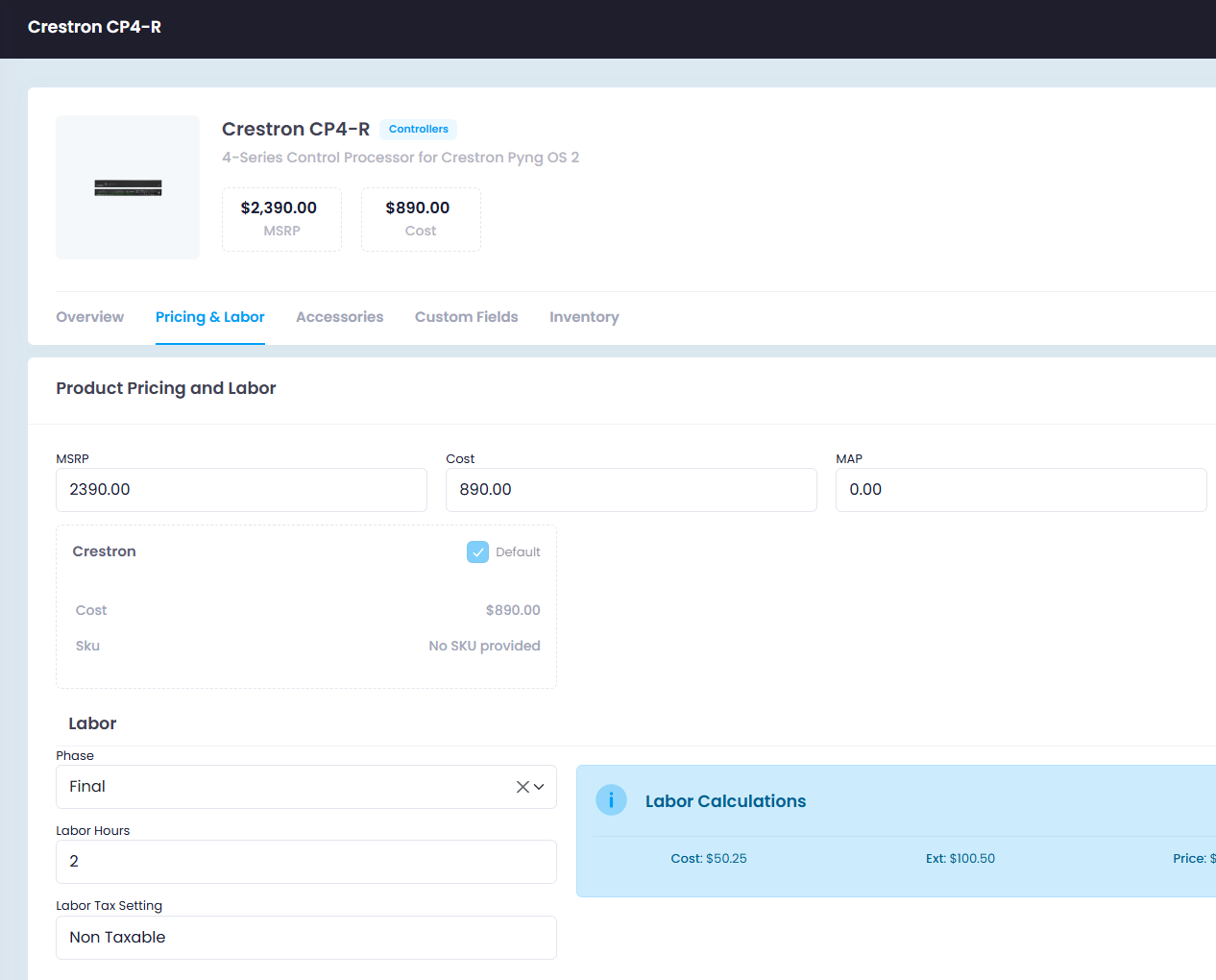1216x980 pixels.
Task: Click into the Cost input field
Action: point(631,490)
